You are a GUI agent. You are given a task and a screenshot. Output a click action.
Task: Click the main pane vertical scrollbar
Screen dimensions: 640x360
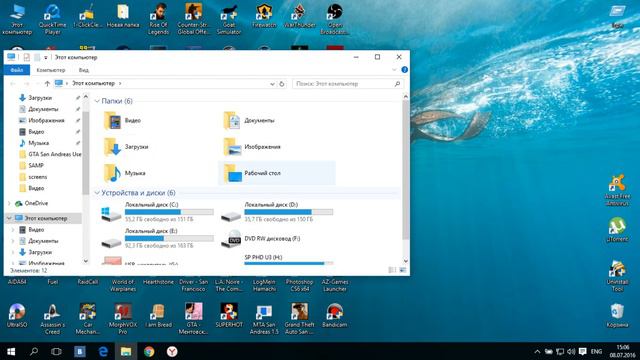pos(405,170)
